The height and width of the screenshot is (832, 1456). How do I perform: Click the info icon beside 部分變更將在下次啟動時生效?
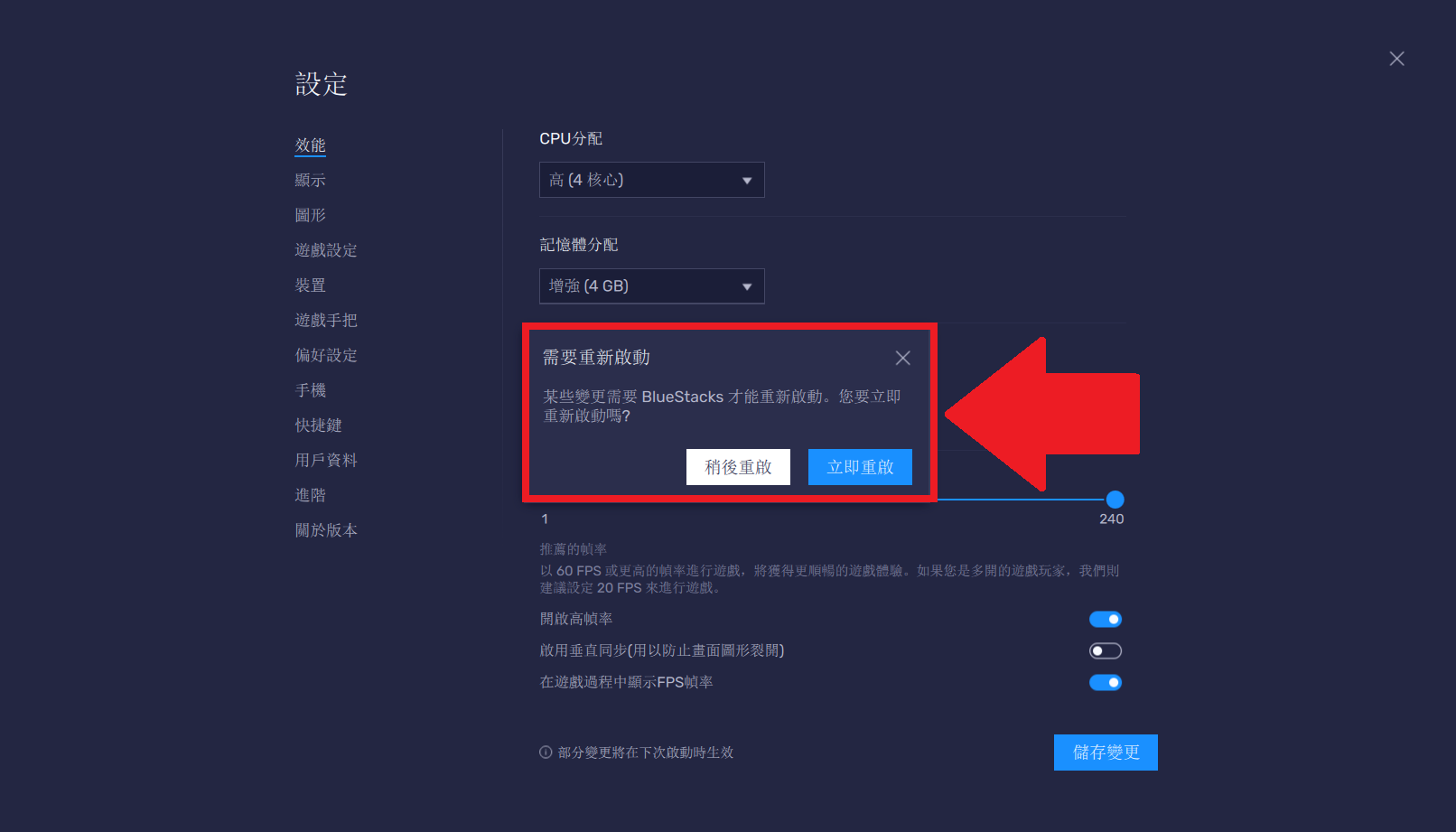point(546,753)
